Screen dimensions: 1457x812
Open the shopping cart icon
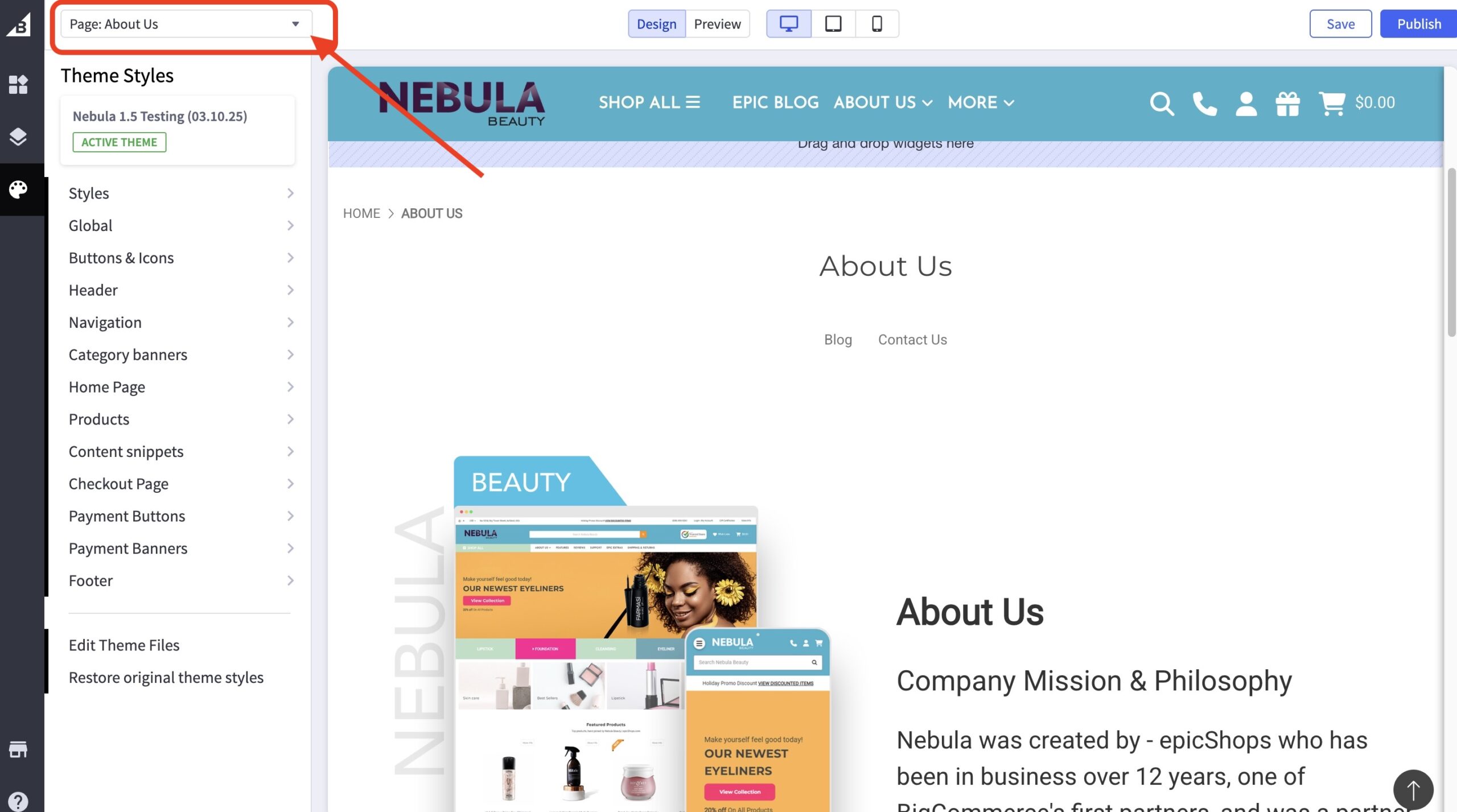(1332, 104)
